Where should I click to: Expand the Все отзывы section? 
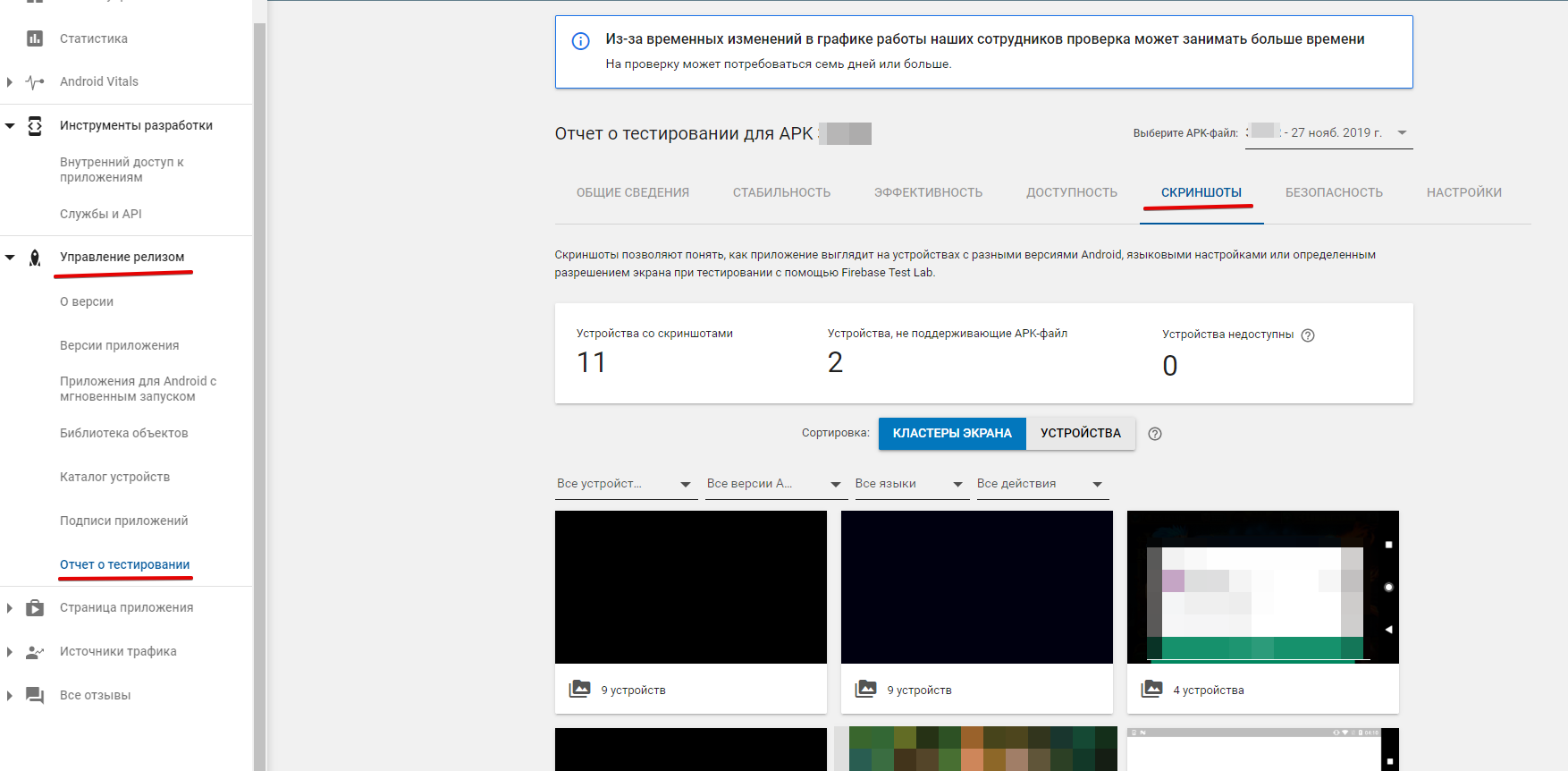click(9, 696)
